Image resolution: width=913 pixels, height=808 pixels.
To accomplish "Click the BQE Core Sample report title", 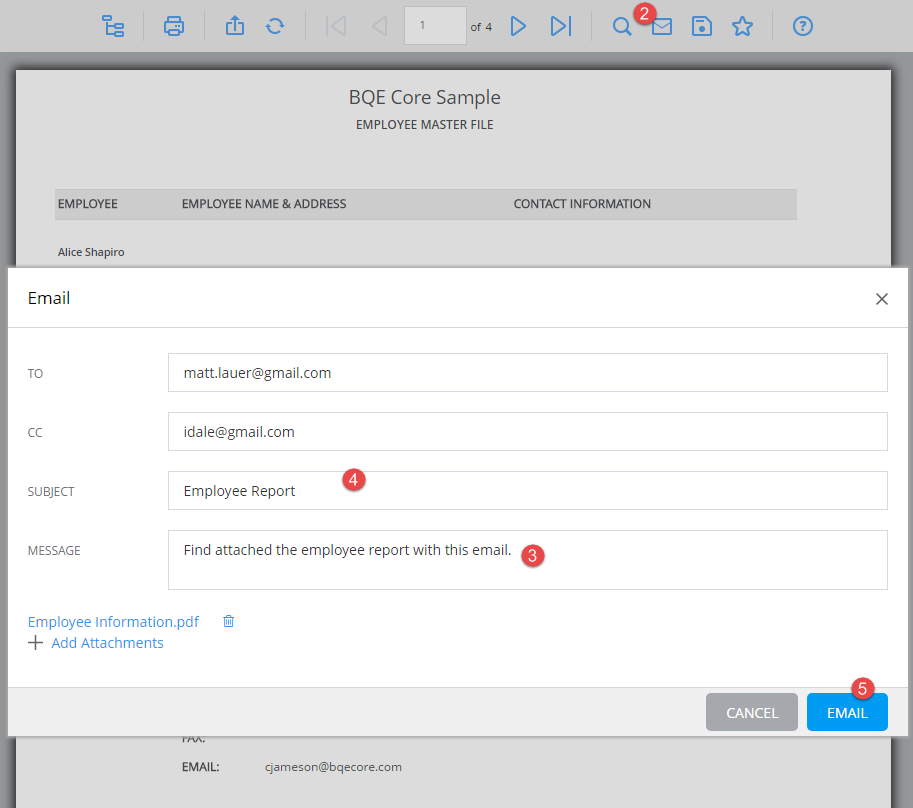I will 424,97.
